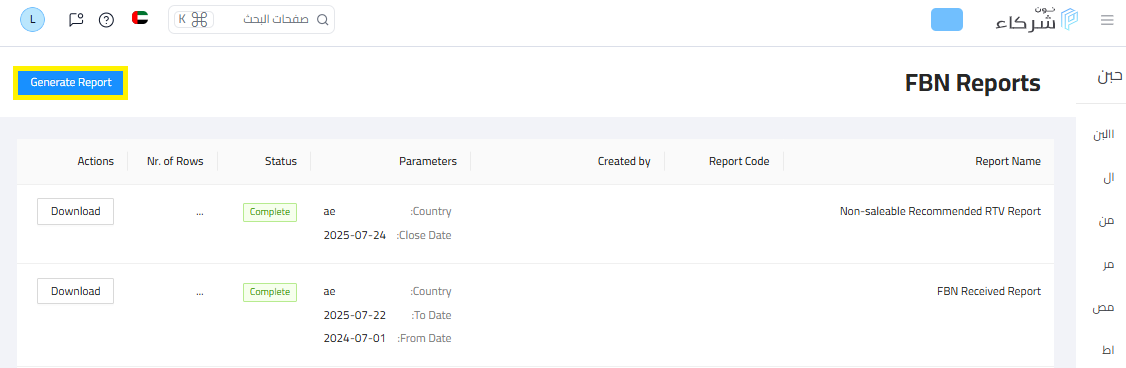This screenshot has height=368, width=1126.
Task: Open the help question mark icon
Action: click(106, 19)
